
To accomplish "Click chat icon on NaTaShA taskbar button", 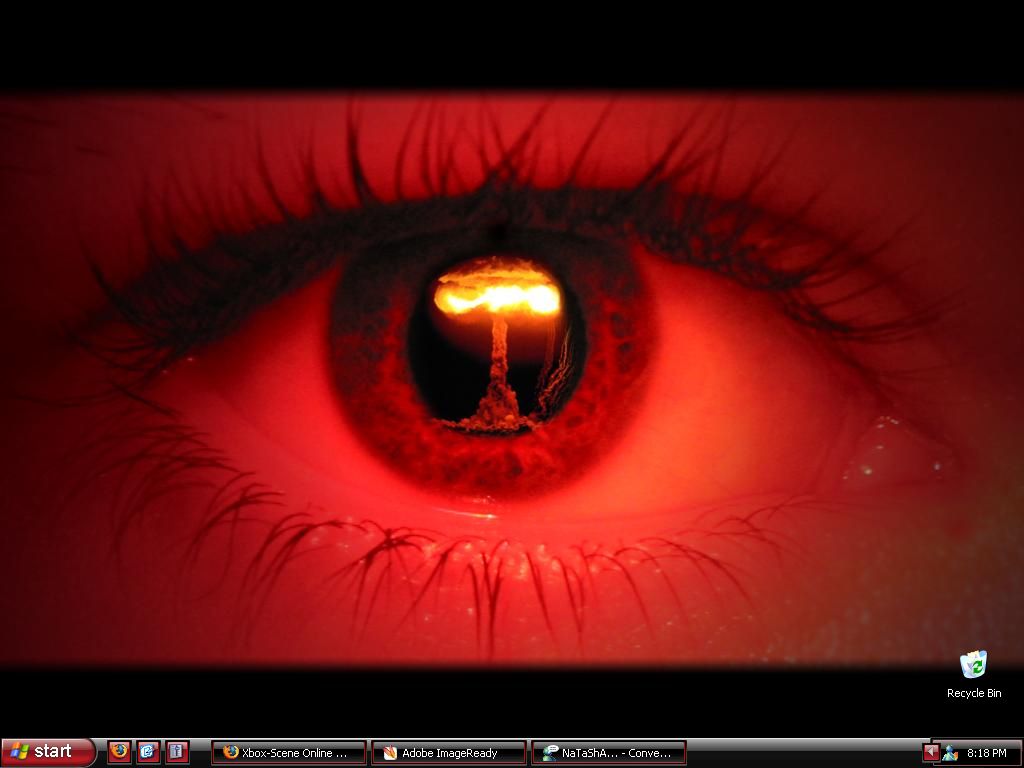I will tap(550, 753).
